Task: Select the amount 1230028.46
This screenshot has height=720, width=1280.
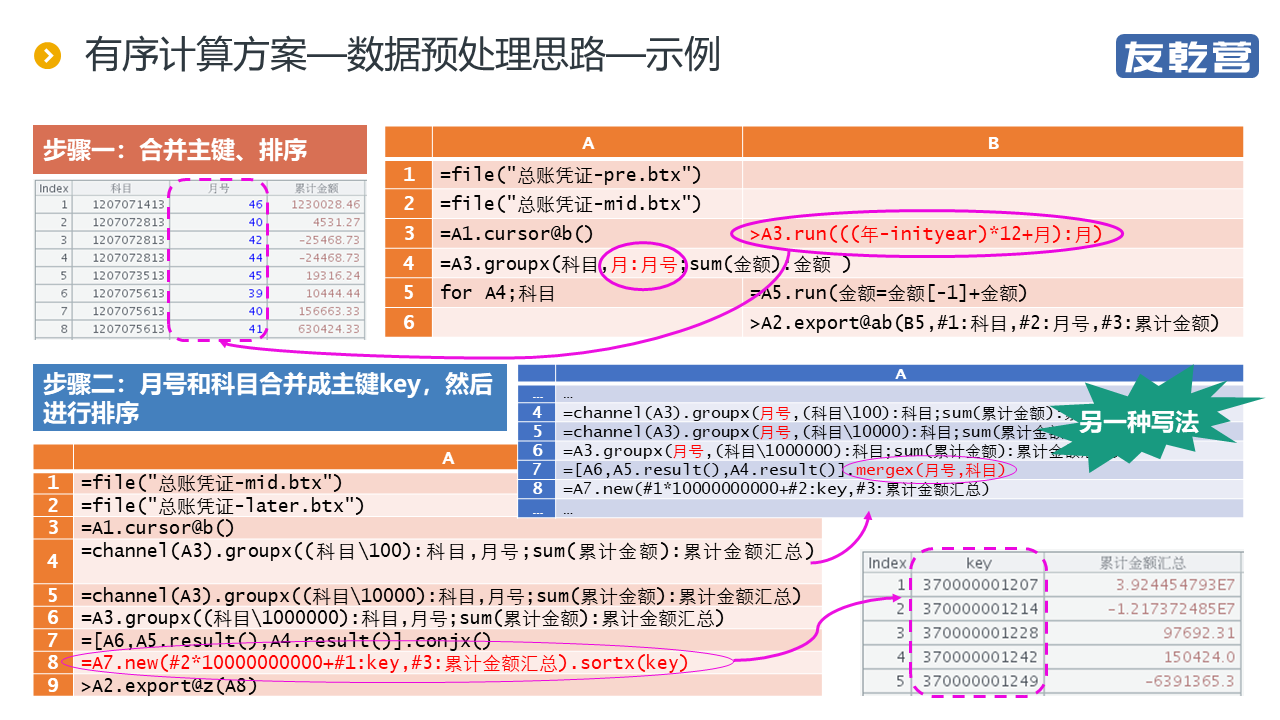Action: pyautogui.click(x=326, y=205)
